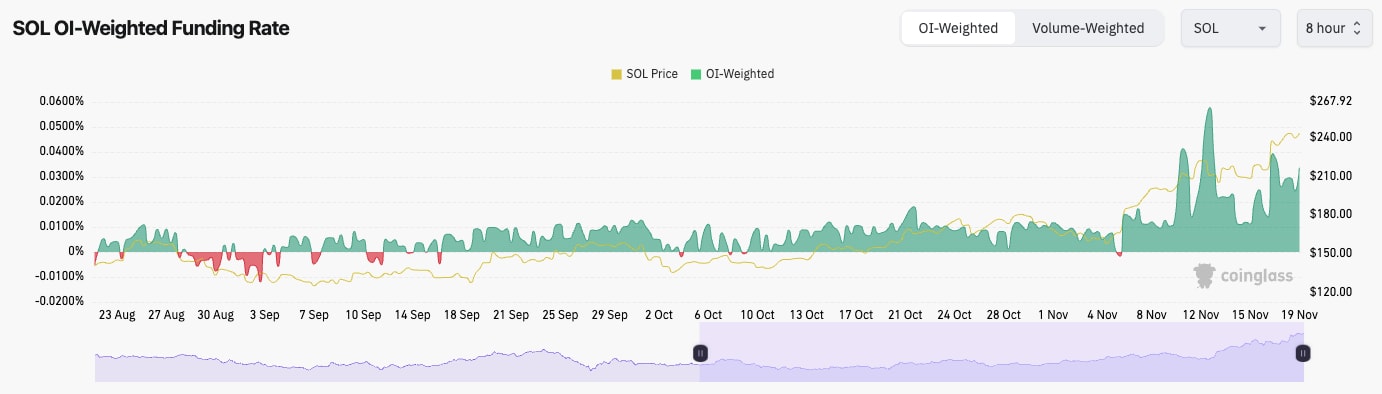Click the 0.0400% y-axis label
1382x394 pixels.
(x=62, y=151)
